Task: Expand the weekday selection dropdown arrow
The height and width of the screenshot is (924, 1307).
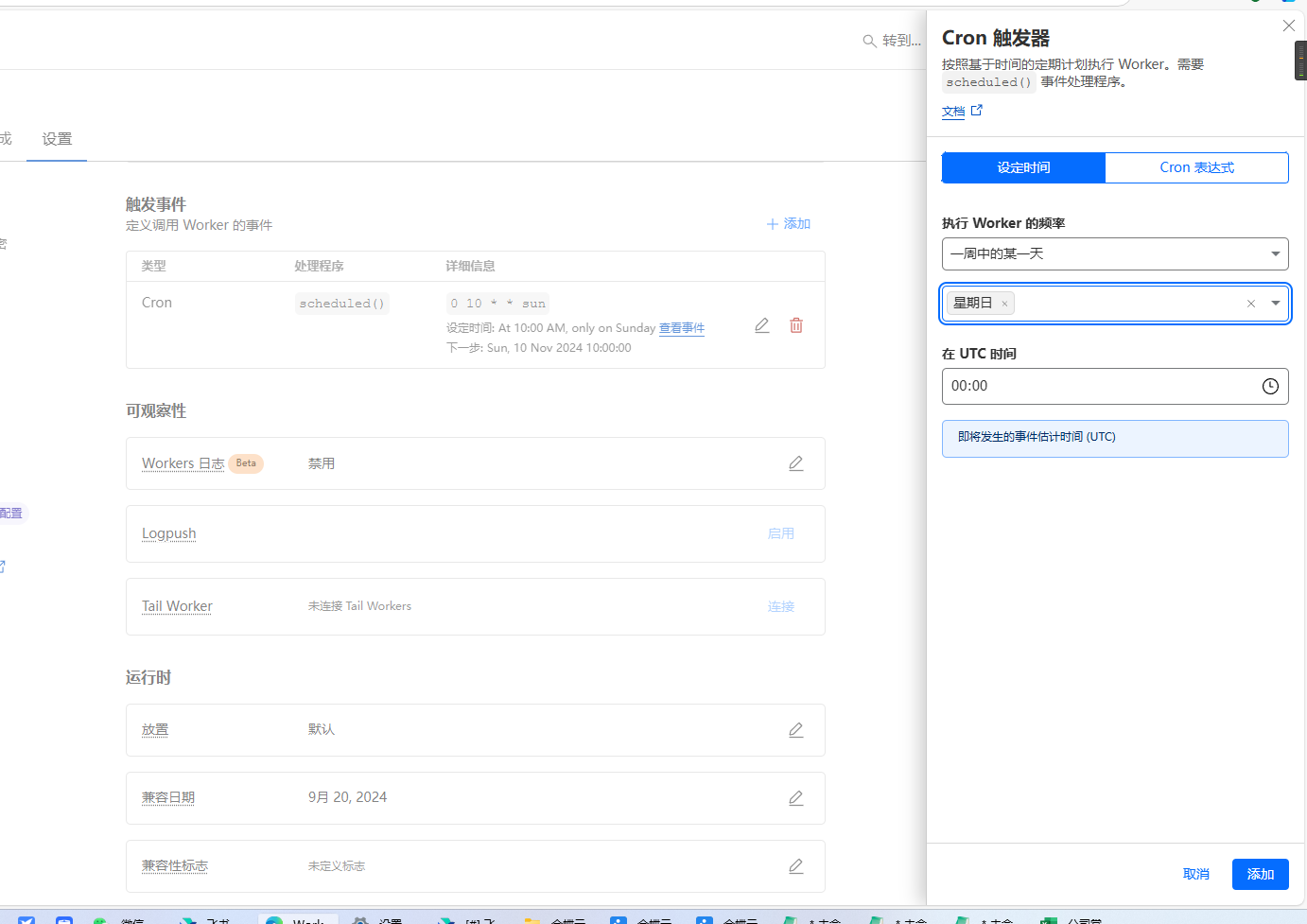Action: pyautogui.click(x=1276, y=304)
